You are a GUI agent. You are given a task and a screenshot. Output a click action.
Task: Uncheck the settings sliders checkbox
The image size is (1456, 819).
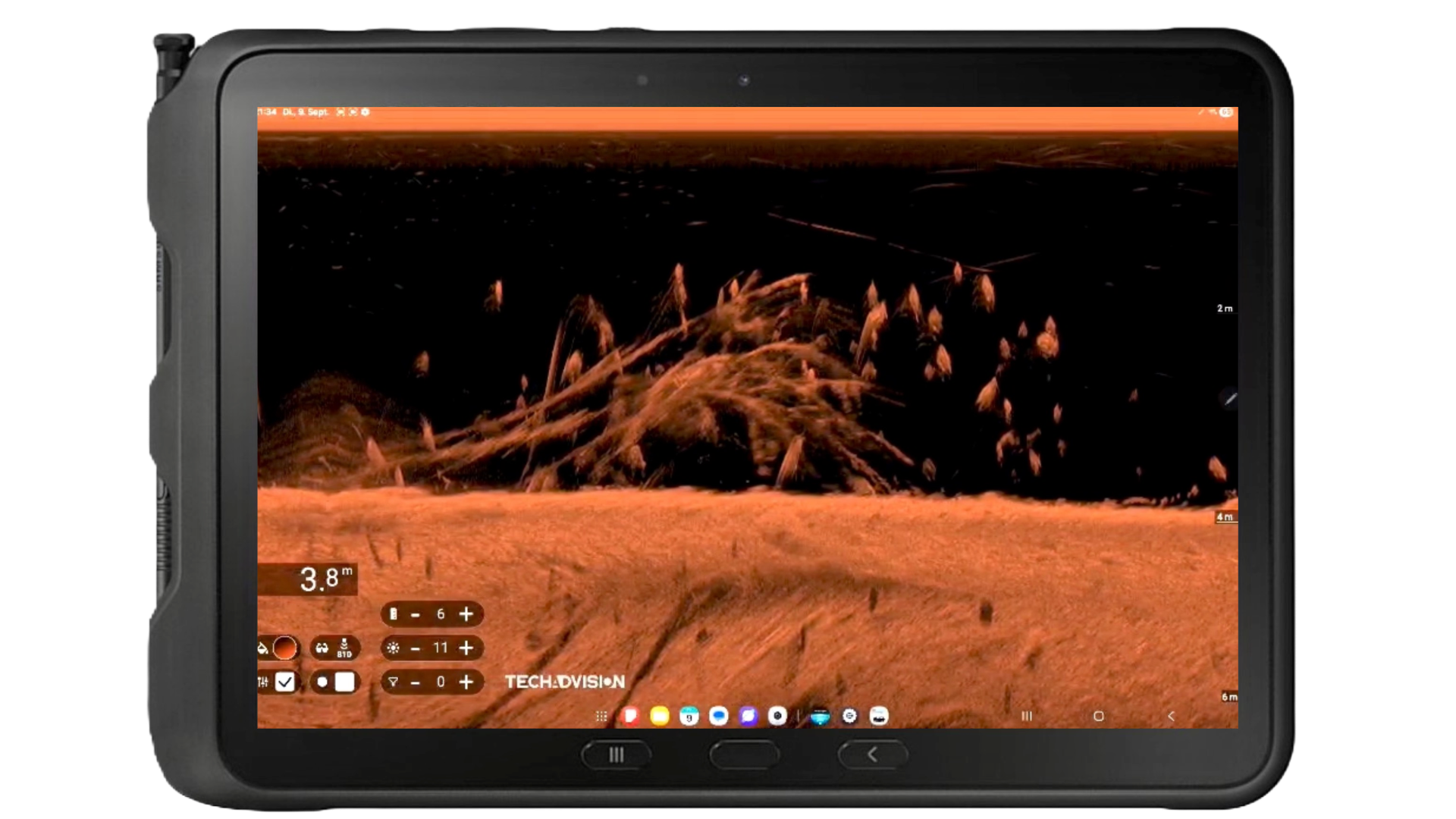[285, 682]
